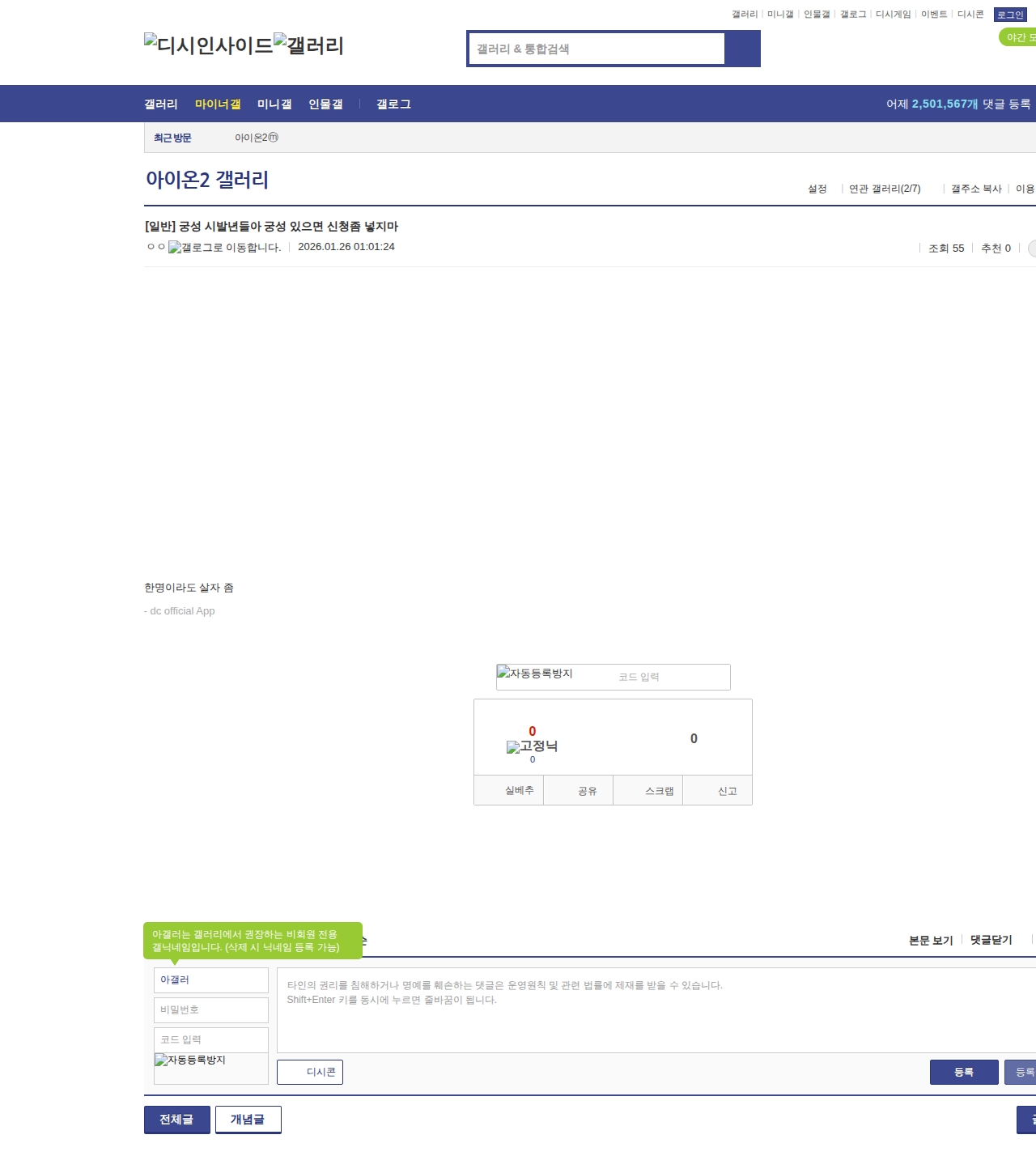Open the 설정 menu
The image size is (1036, 1156).
(817, 189)
